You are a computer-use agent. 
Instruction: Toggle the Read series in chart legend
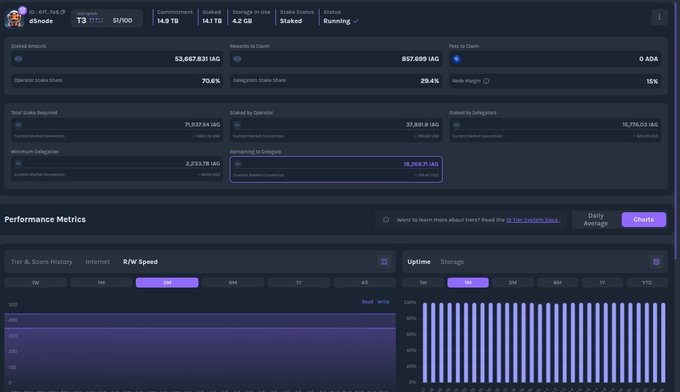[367, 302]
